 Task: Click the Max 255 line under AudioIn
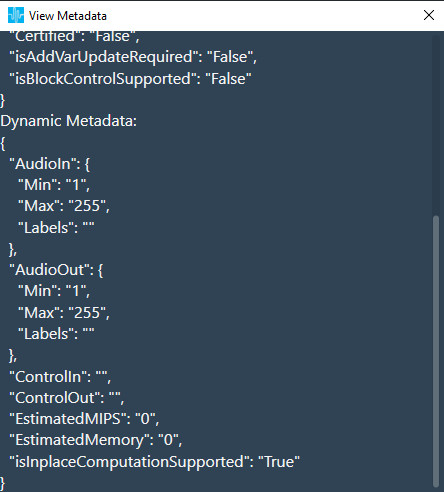[x=64, y=206]
